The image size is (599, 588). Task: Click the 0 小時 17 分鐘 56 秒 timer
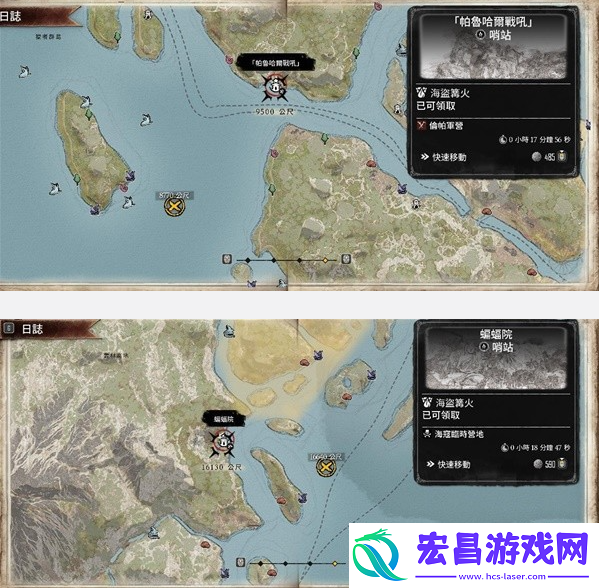point(539,139)
